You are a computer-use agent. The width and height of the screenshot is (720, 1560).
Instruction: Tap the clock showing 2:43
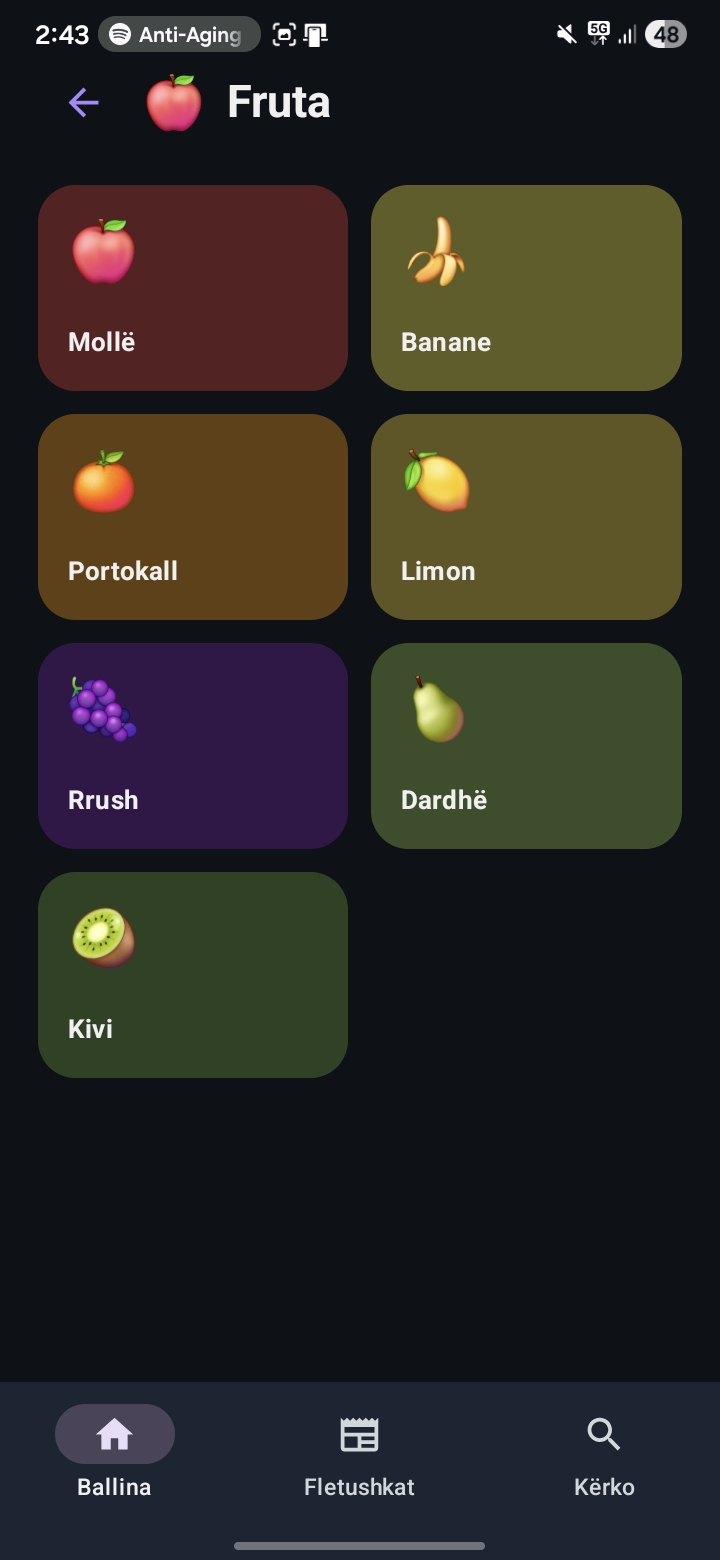click(61, 33)
